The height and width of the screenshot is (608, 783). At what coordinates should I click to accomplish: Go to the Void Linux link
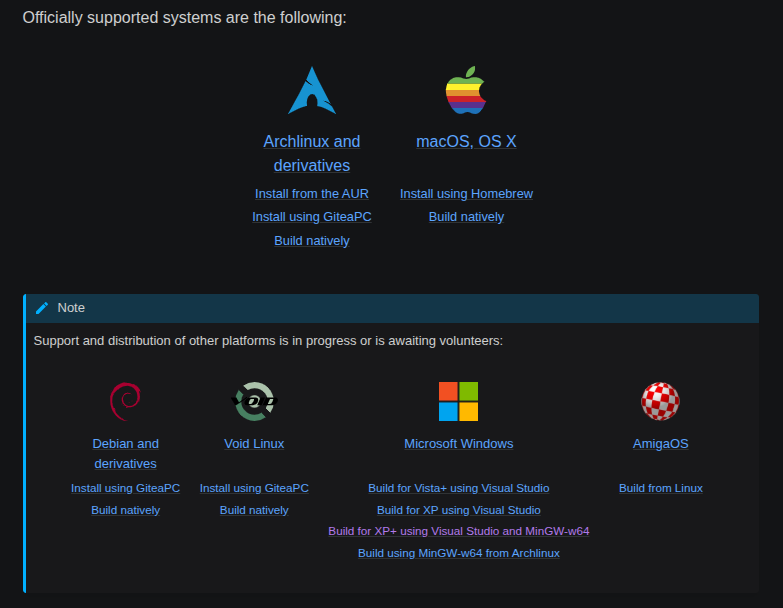click(254, 443)
